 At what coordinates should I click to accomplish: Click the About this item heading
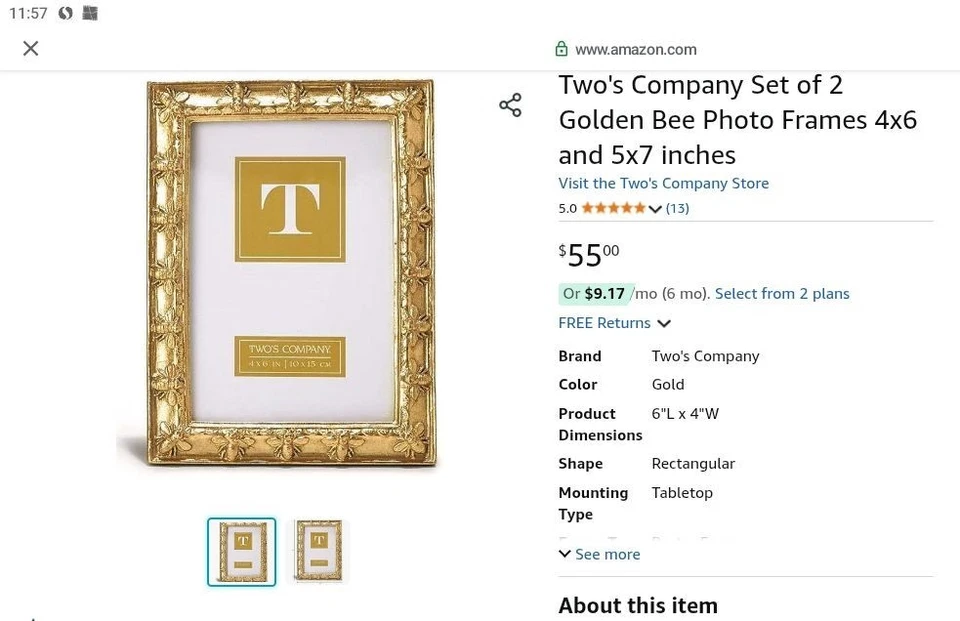pos(638,605)
